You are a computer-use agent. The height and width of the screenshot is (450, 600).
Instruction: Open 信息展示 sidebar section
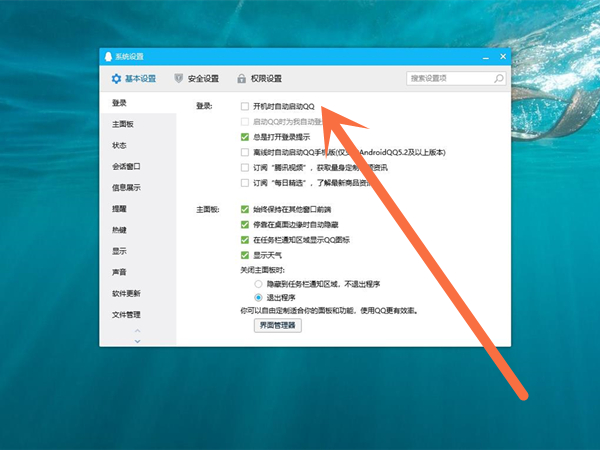point(138,188)
